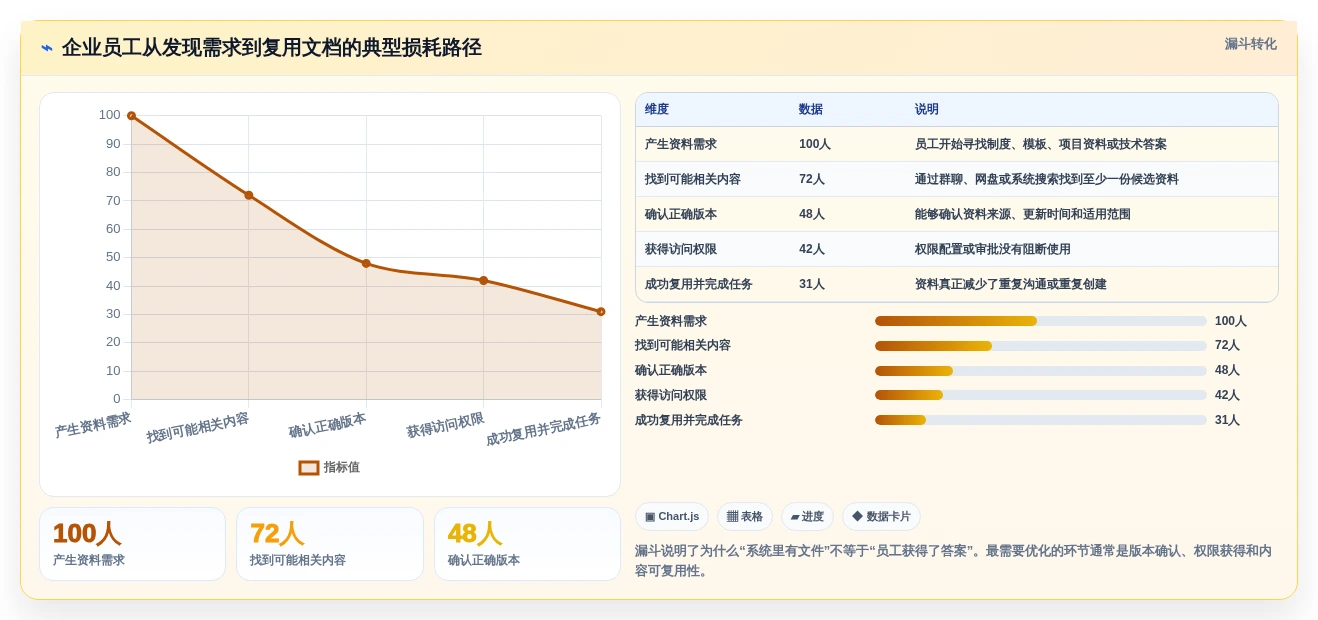Select the chart point at value 72
Viewport: 1318px width, 620px height.
coord(249,195)
